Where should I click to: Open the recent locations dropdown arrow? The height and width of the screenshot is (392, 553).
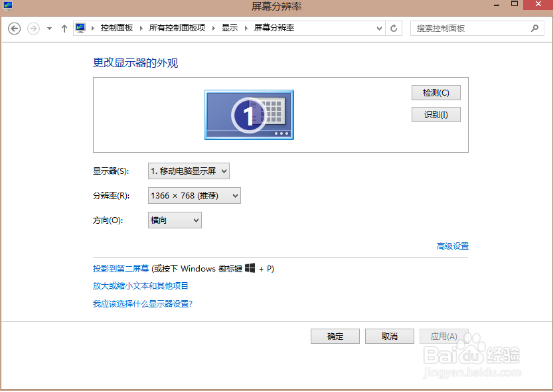[x=49, y=29]
